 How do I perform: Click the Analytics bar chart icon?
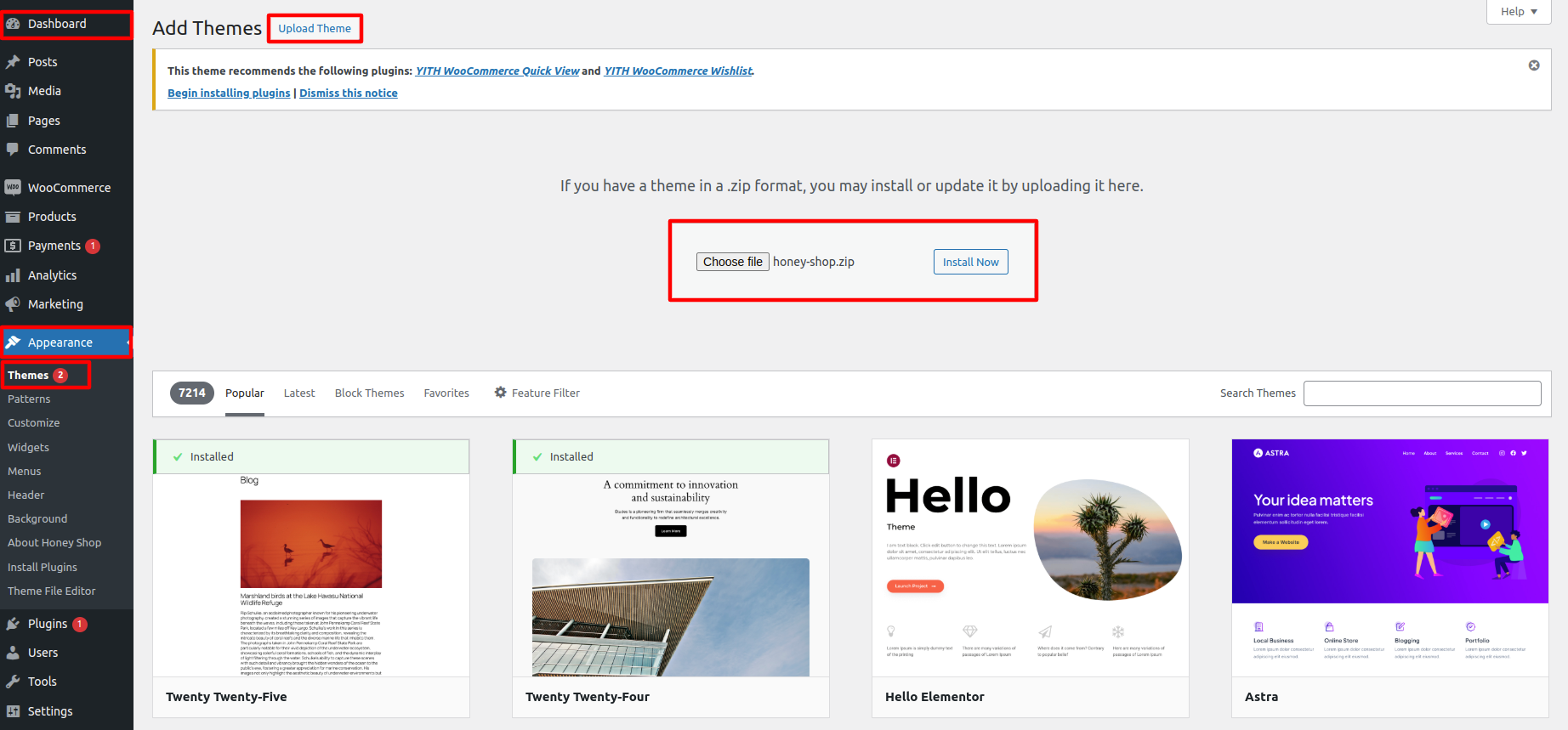13,275
